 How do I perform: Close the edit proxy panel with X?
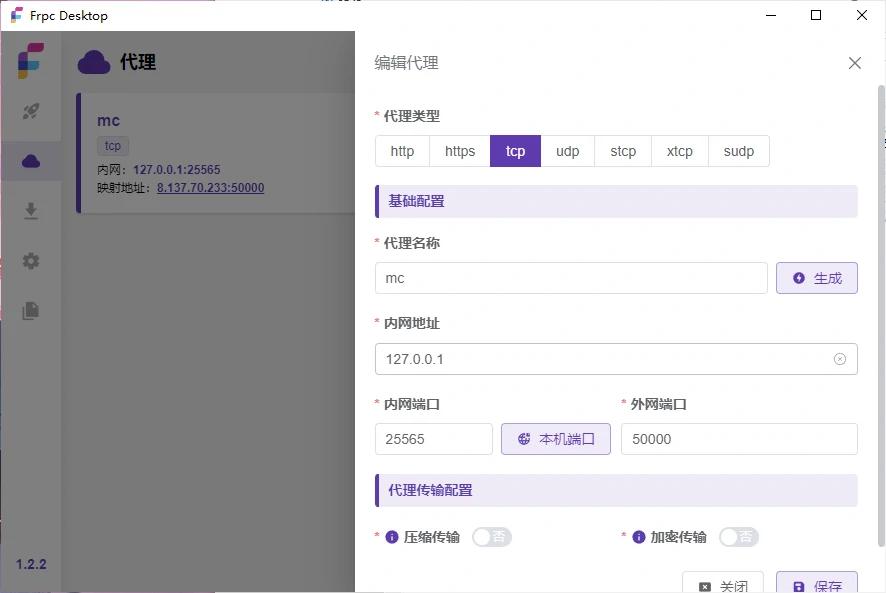854,63
